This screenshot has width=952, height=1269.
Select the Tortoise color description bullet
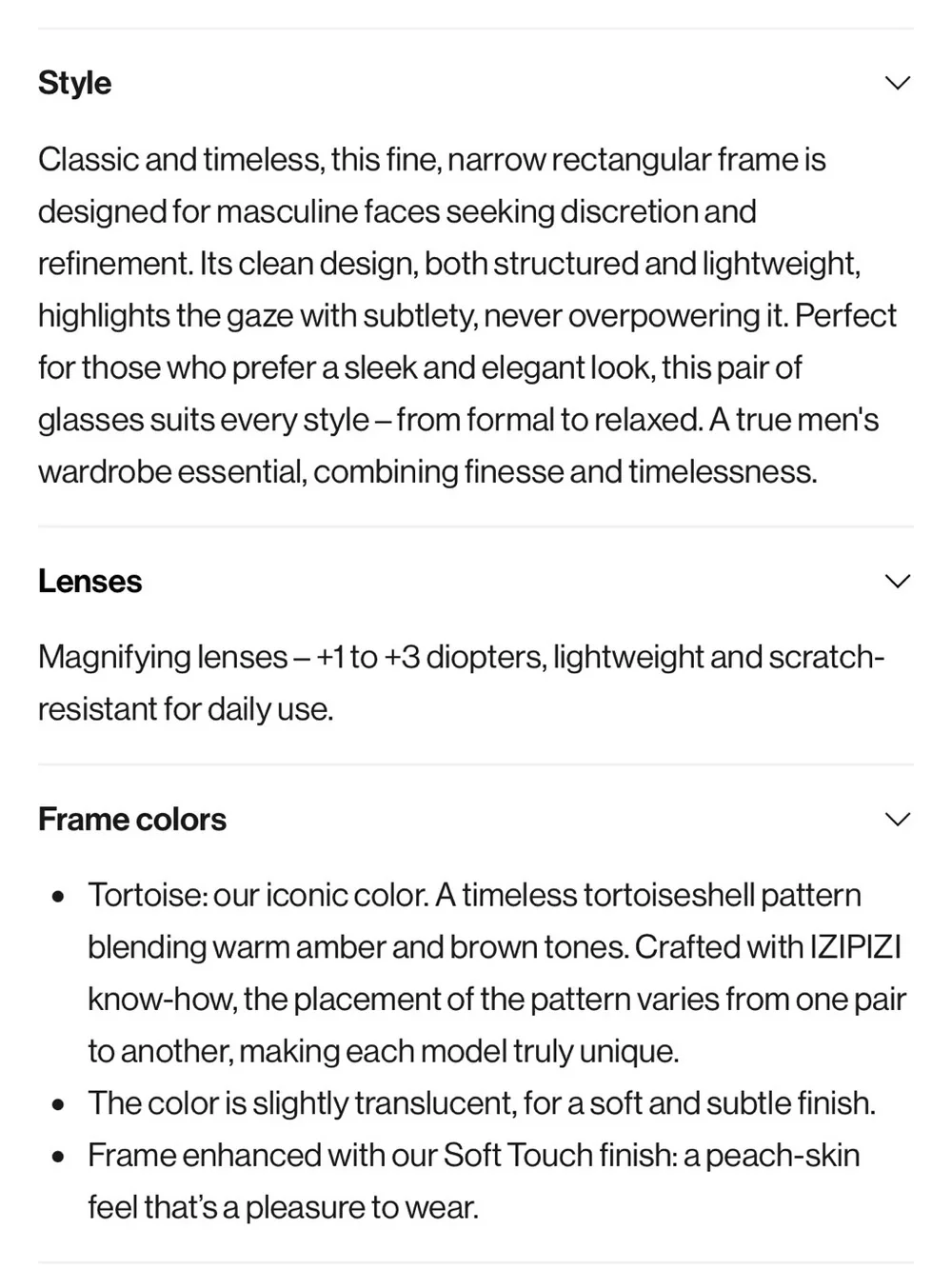tap(496, 973)
